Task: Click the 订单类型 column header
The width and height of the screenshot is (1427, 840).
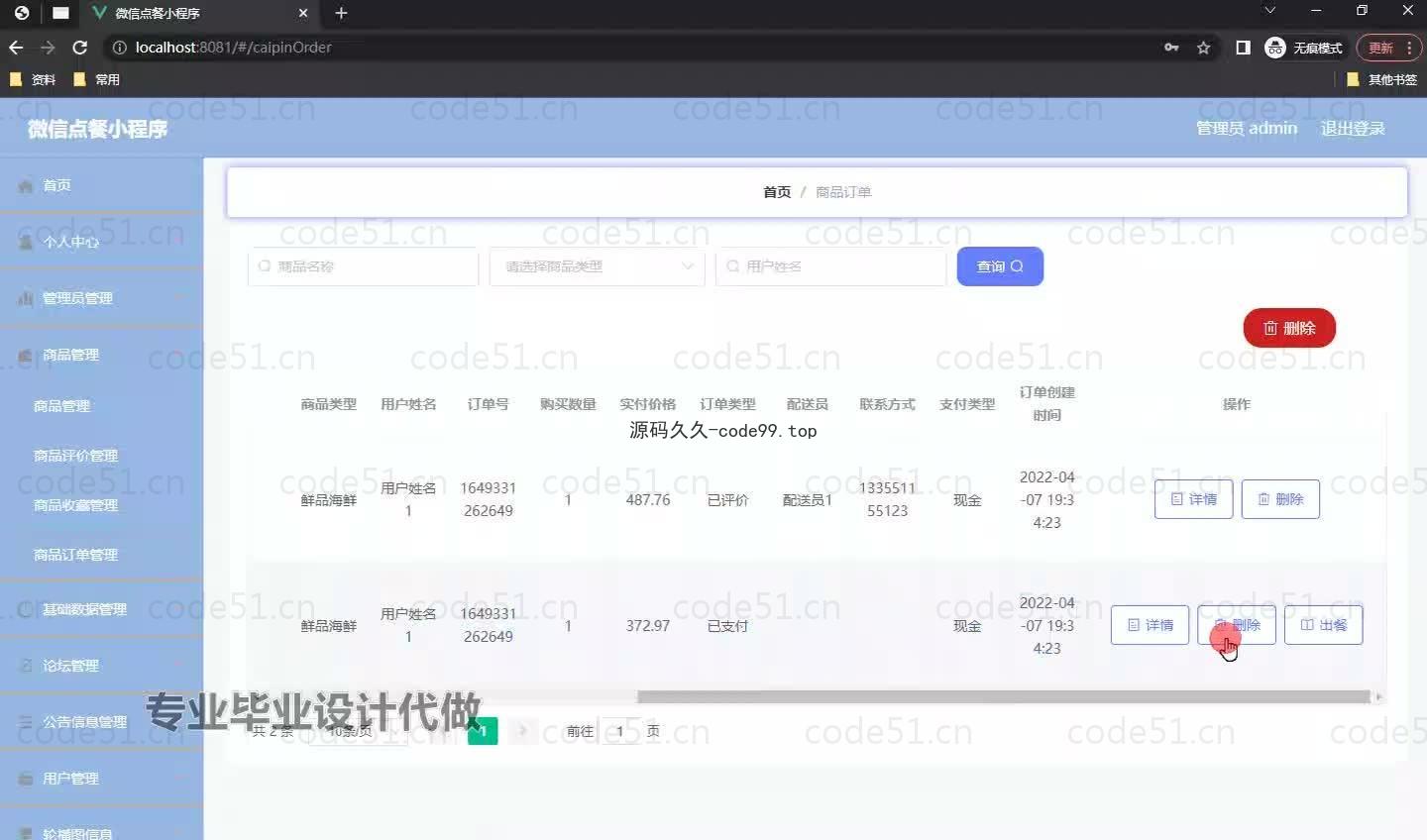Action: (727, 404)
